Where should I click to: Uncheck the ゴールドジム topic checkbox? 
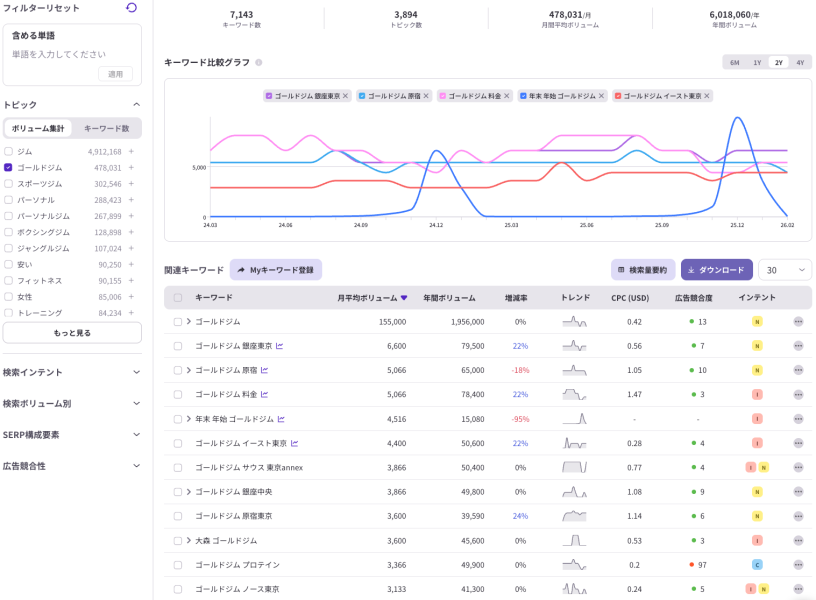click(x=8, y=168)
